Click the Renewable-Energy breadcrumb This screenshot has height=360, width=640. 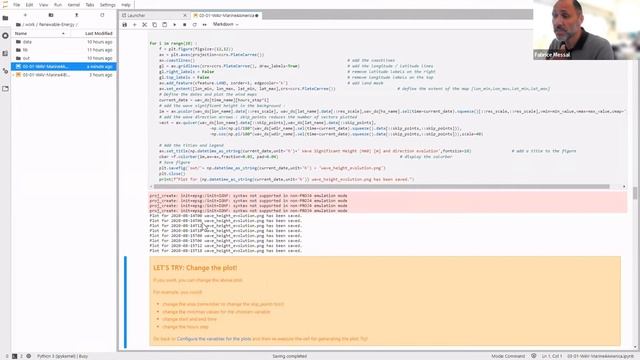(57, 24)
